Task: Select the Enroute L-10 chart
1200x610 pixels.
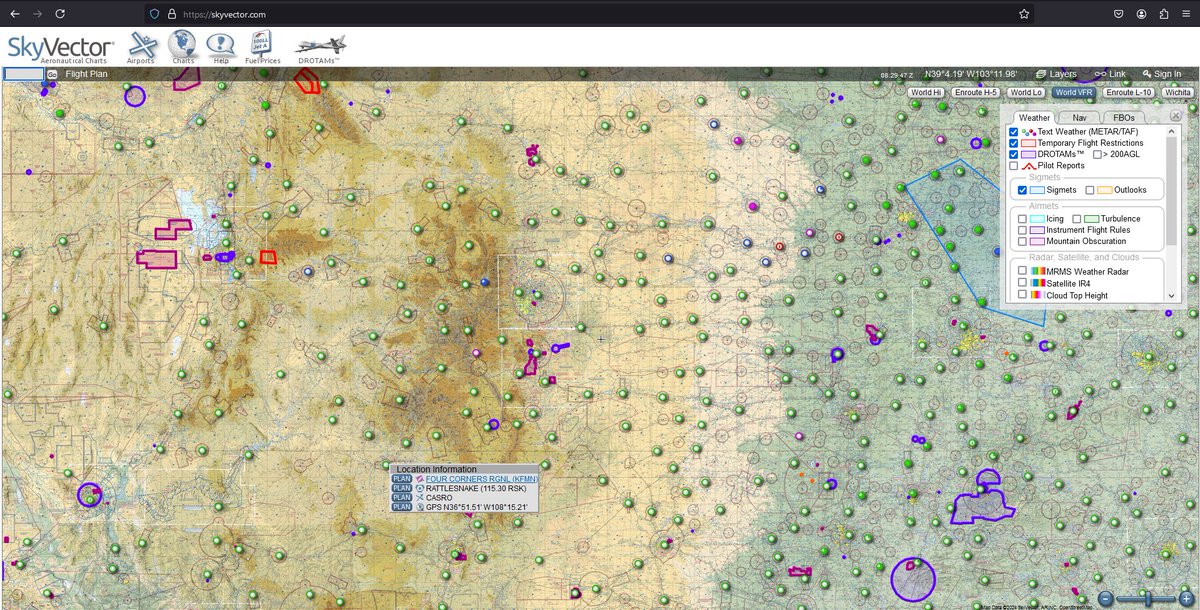Action: click(x=1131, y=92)
